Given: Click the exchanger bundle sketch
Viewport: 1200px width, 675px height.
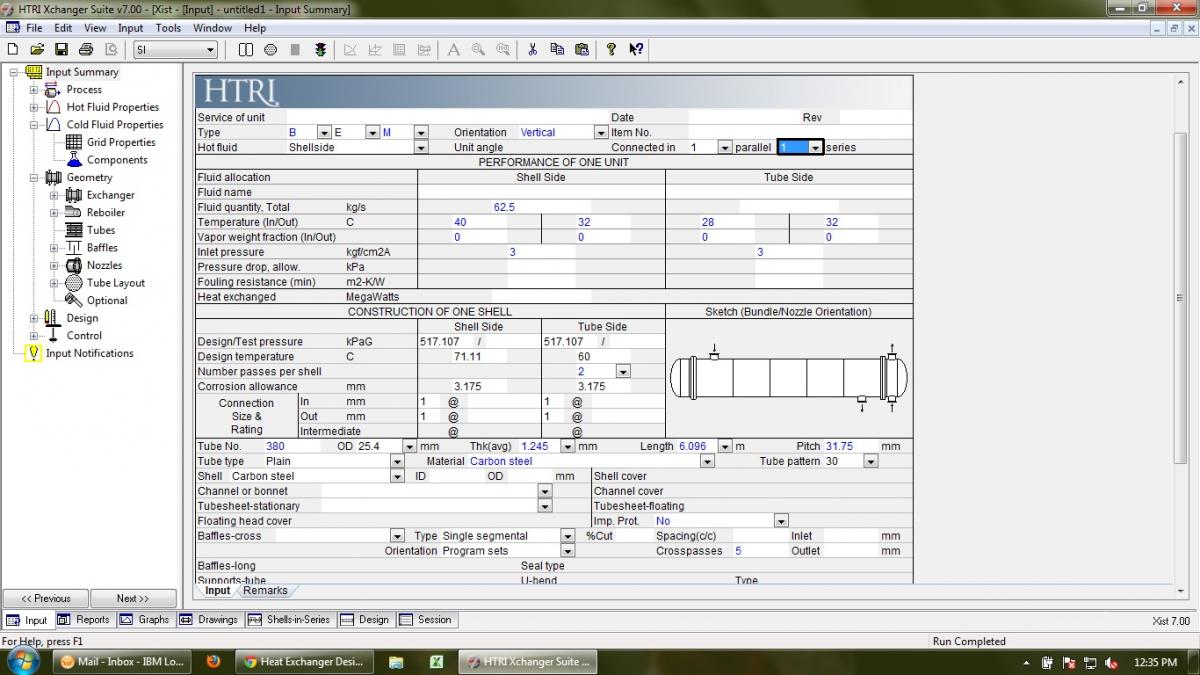Looking at the screenshot, I should click(x=789, y=378).
